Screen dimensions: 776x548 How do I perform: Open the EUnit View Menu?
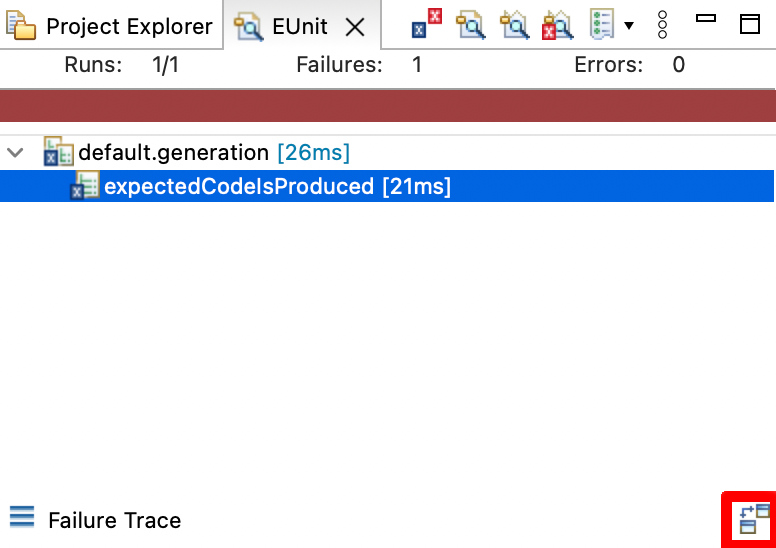tap(662, 25)
